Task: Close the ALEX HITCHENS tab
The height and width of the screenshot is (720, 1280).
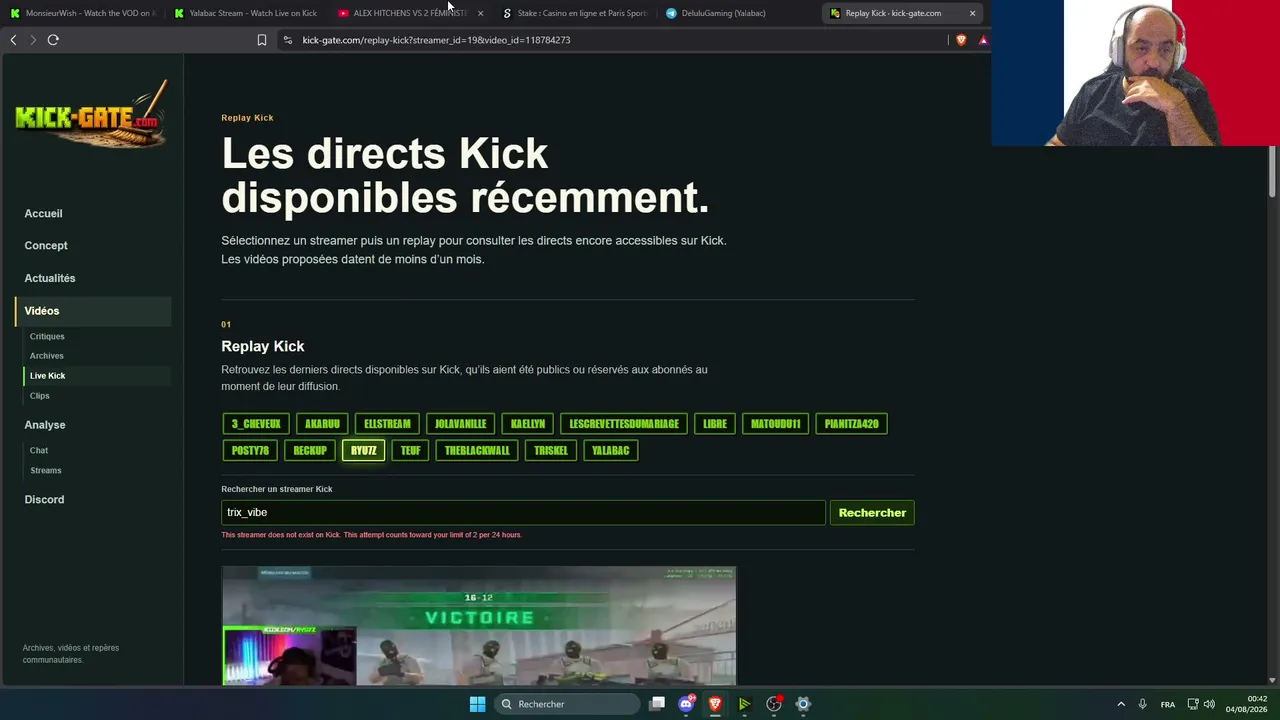Action: pos(481,13)
